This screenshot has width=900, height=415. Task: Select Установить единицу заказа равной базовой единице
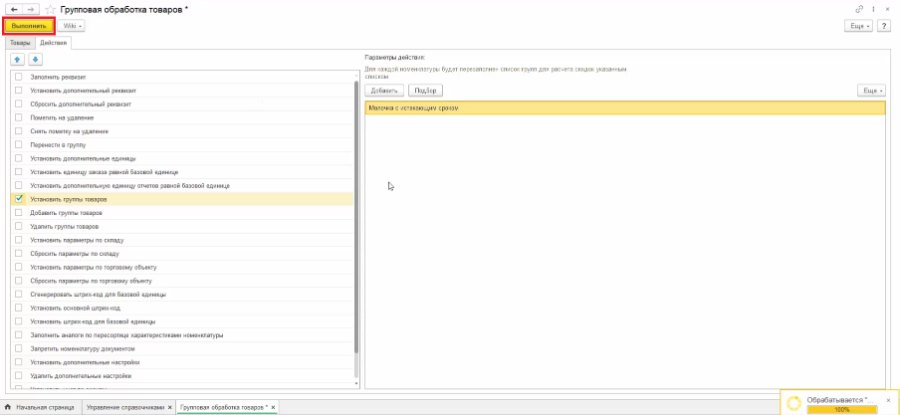tap(104, 172)
